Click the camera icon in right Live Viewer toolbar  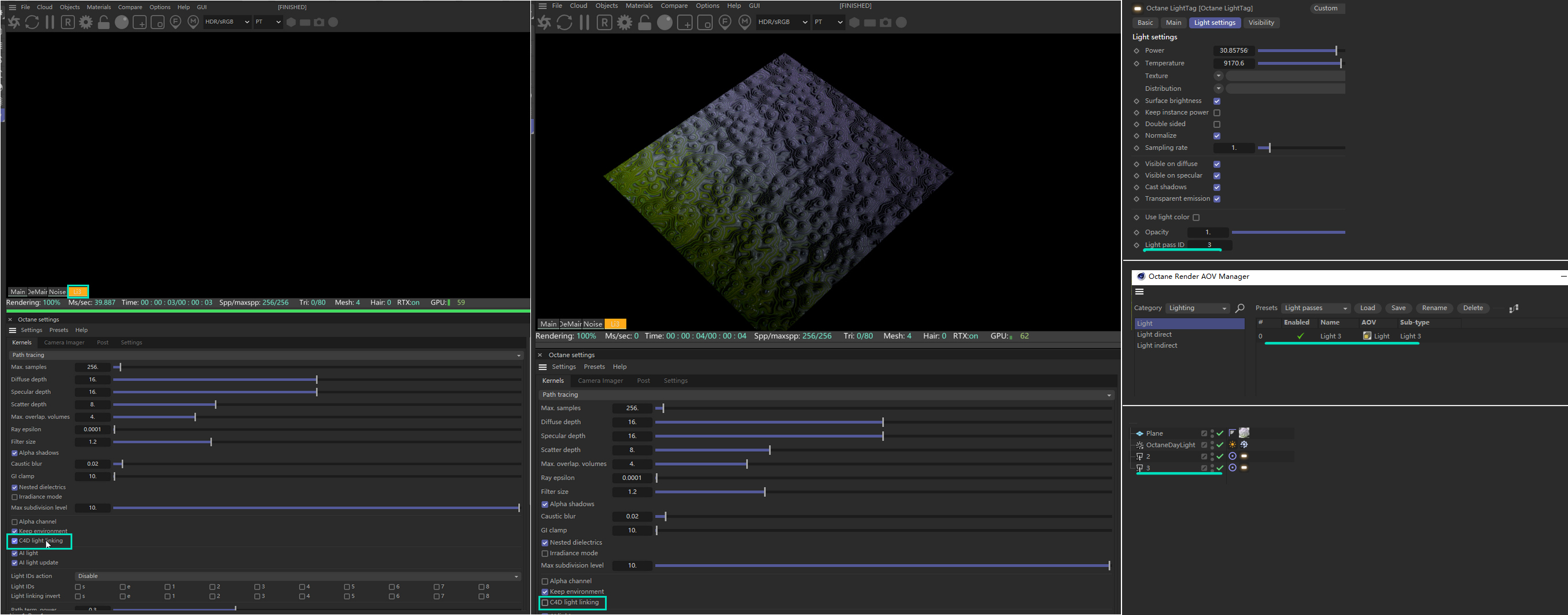click(886, 23)
